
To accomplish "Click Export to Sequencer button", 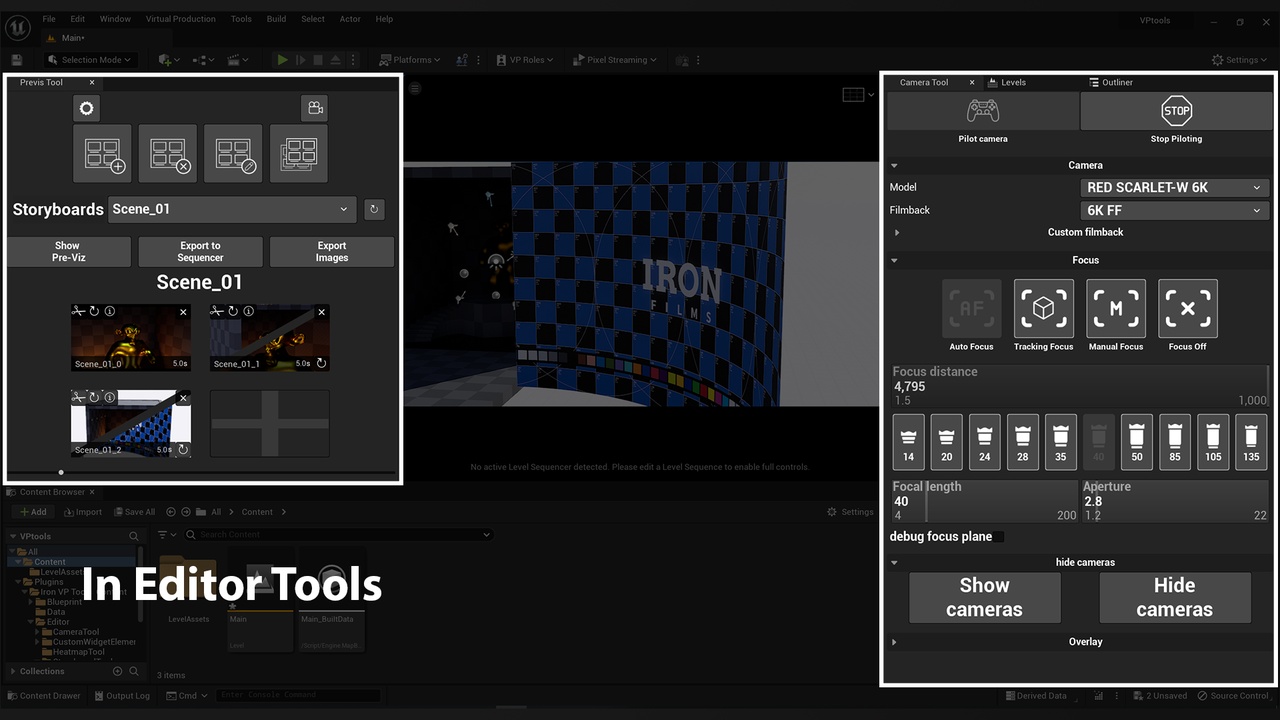I will point(201,252).
